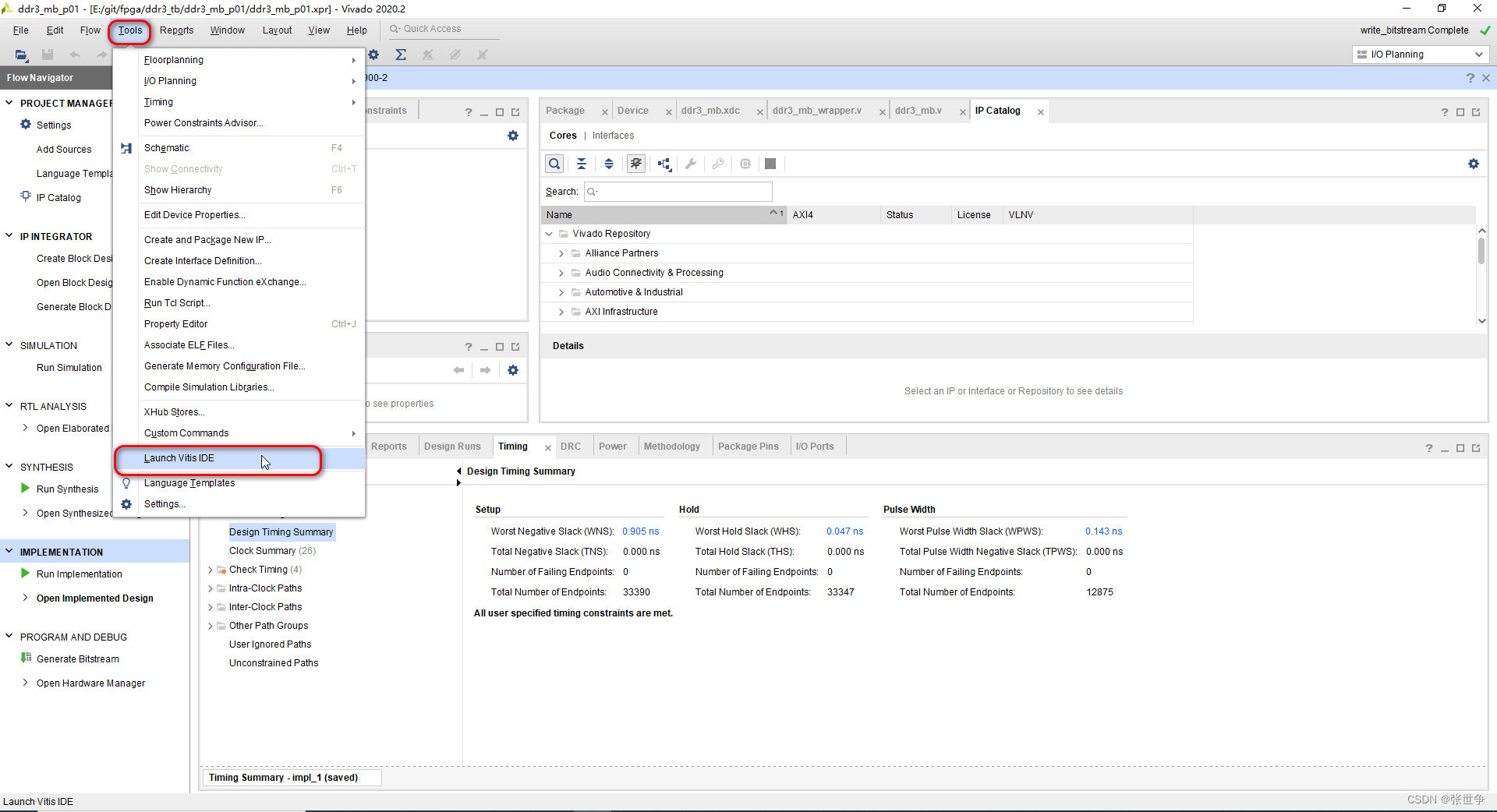
Task: Click Generate Bitstream in Flow Navigator
Action: click(78, 658)
